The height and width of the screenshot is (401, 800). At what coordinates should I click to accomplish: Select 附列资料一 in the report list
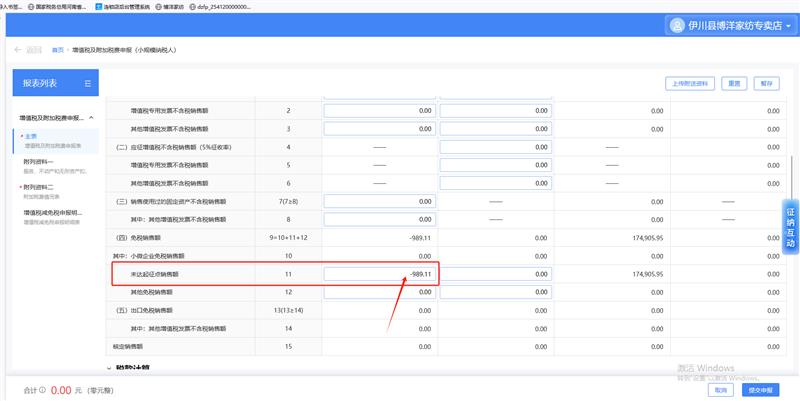click(x=40, y=161)
